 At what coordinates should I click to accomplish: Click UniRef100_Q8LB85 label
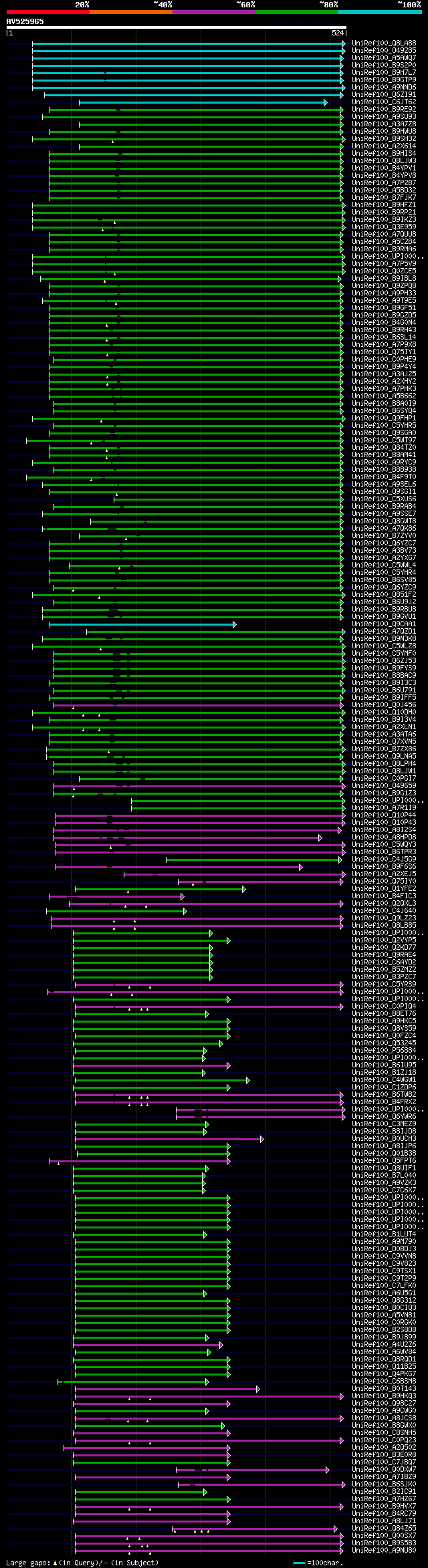pyautogui.click(x=384, y=925)
